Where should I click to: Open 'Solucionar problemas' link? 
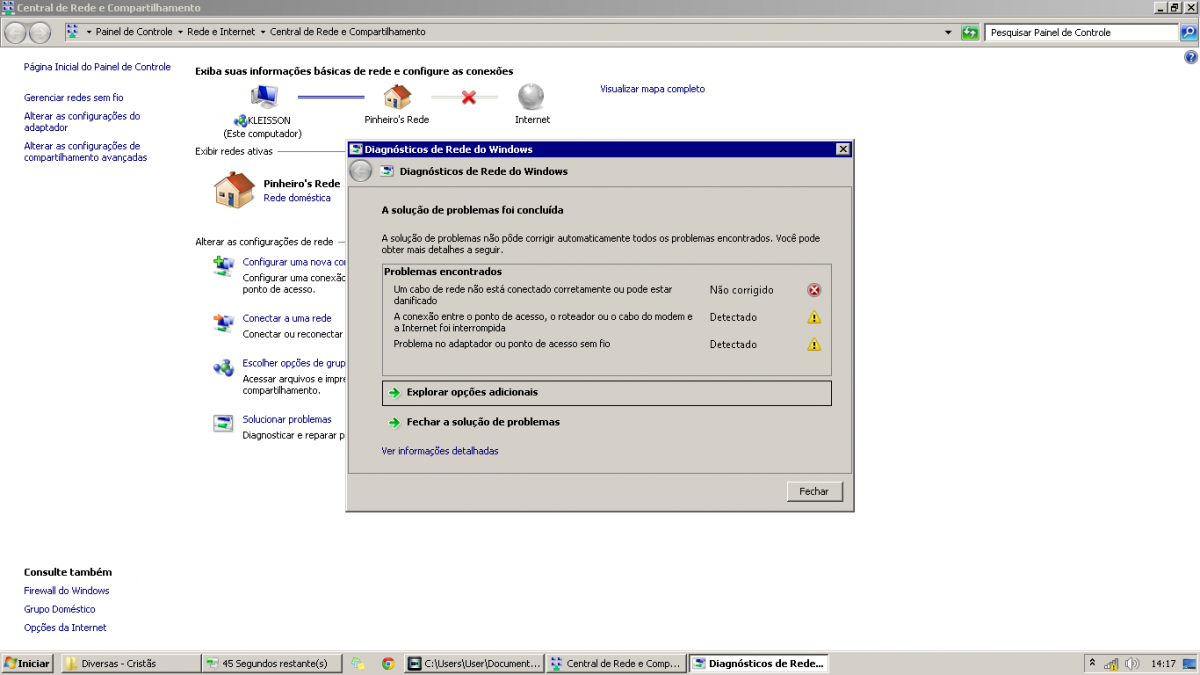pyautogui.click(x=287, y=419)
